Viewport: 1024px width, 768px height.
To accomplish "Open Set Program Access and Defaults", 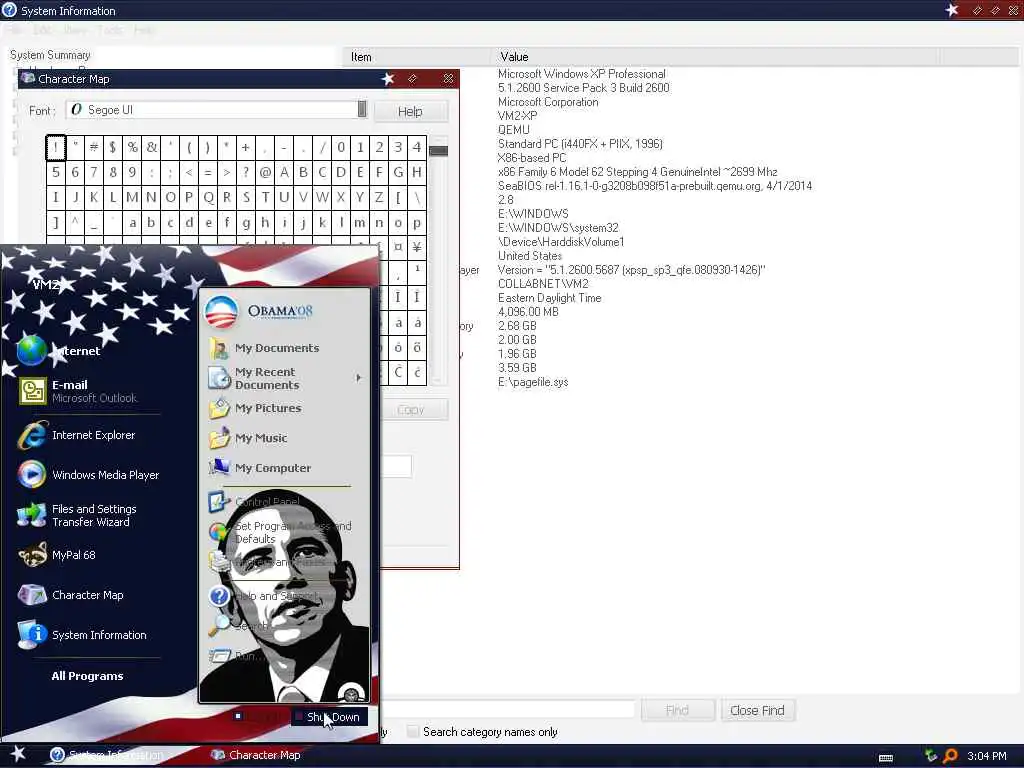I will pos(281,532).
